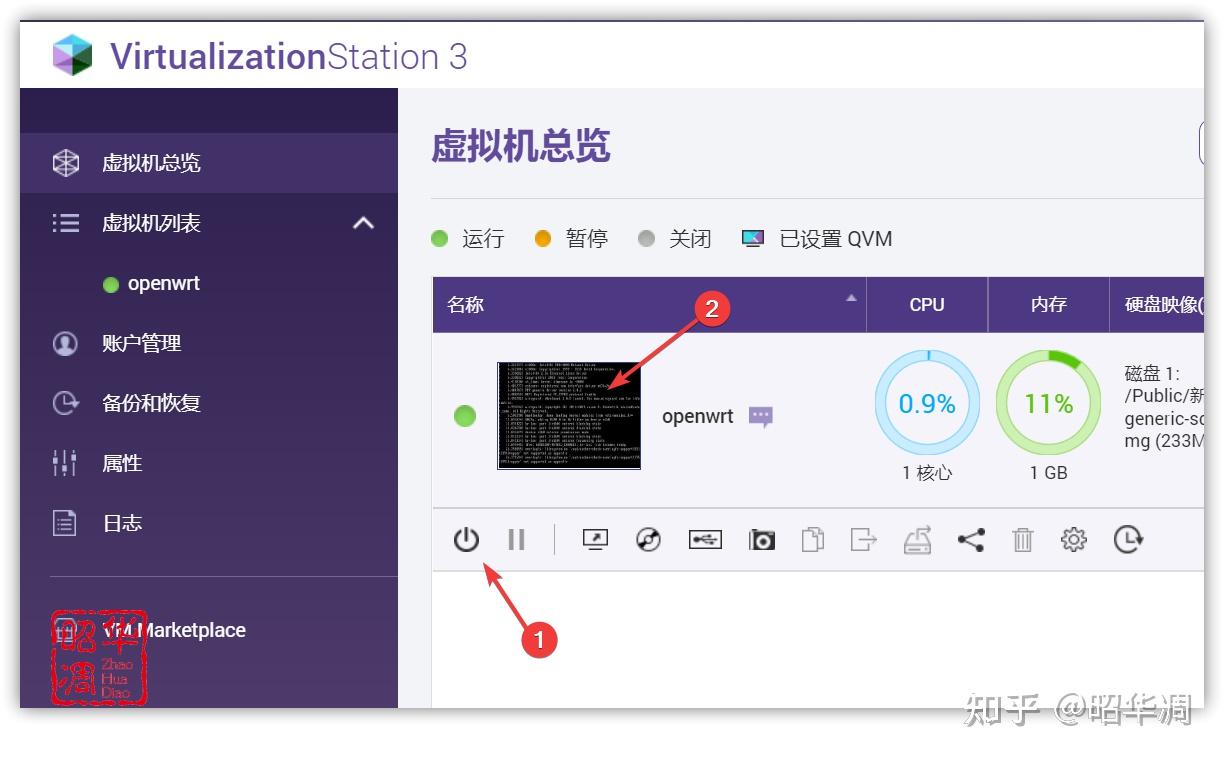The image size is (1224, 758).
Task: Click the migrate VM drive icon
Action: 917,540
